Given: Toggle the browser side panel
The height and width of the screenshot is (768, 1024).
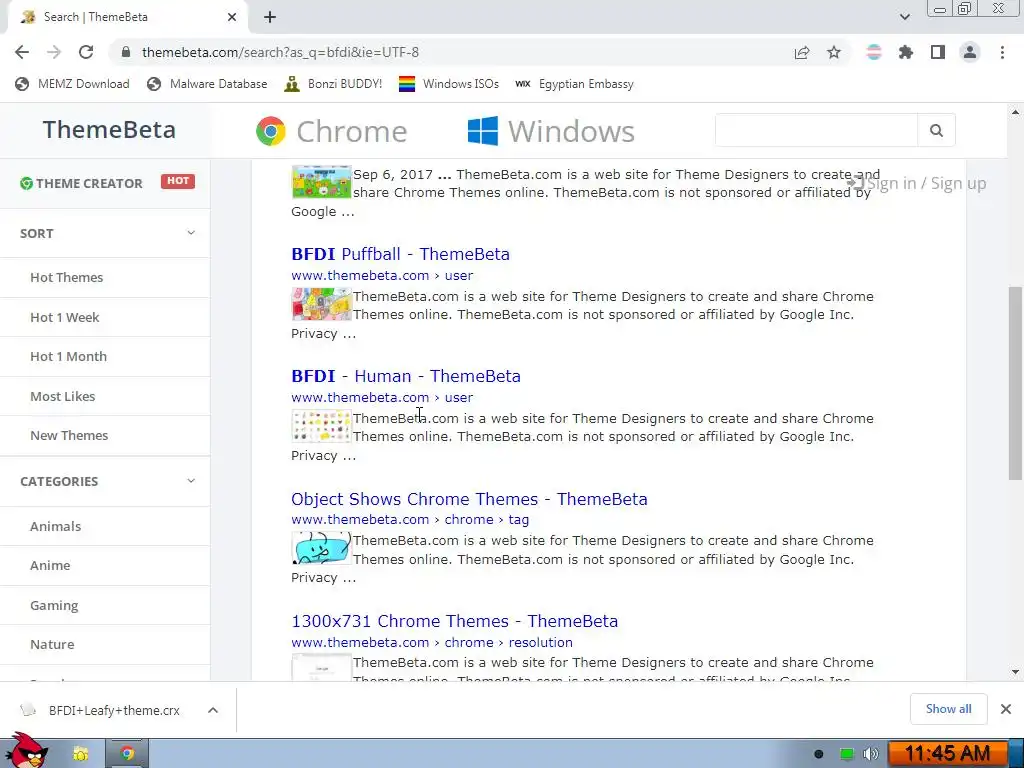Looking at the screenshot, I should [x=938, y=52].
